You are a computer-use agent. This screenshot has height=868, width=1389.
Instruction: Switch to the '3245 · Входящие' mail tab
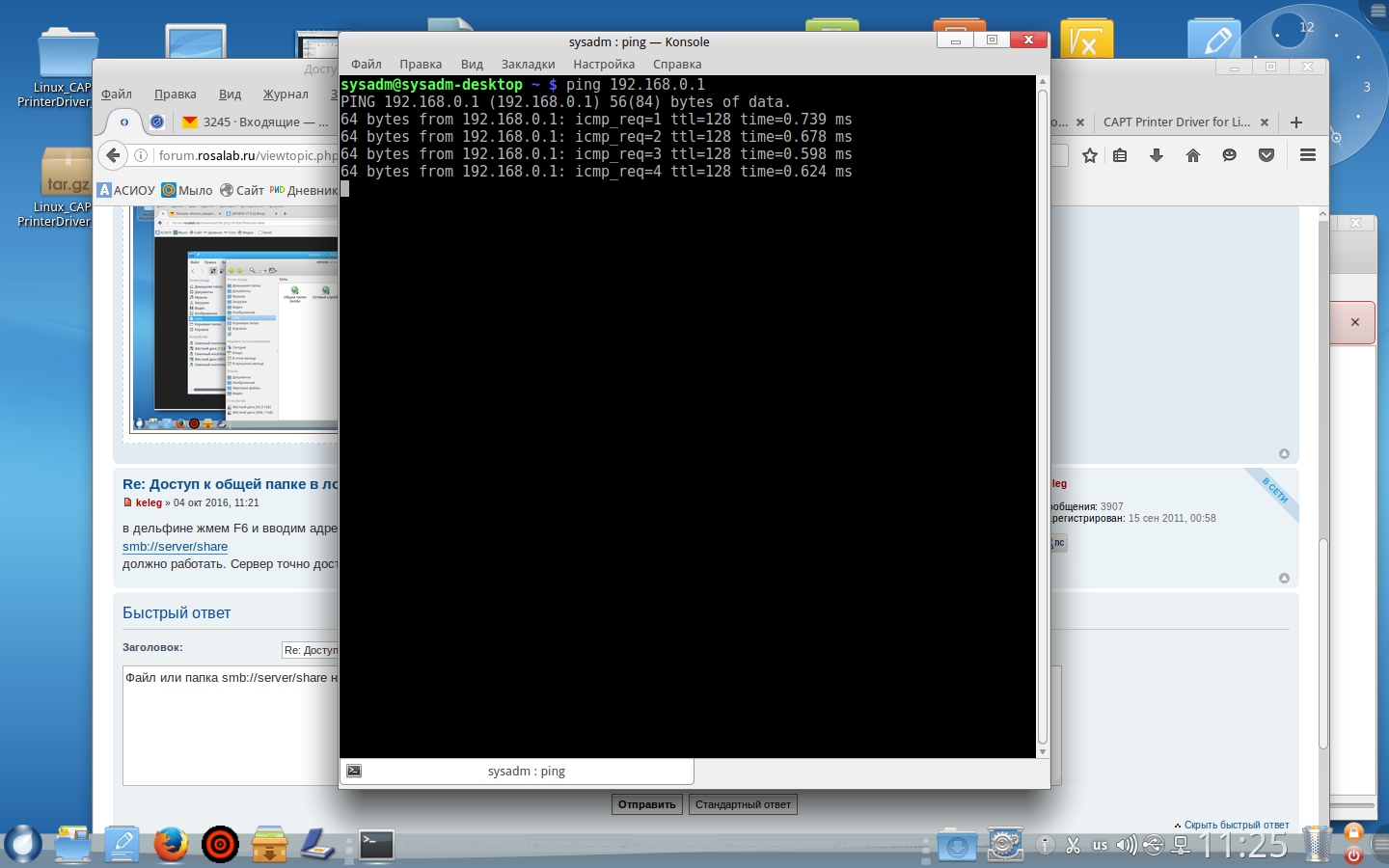[256, 122]
